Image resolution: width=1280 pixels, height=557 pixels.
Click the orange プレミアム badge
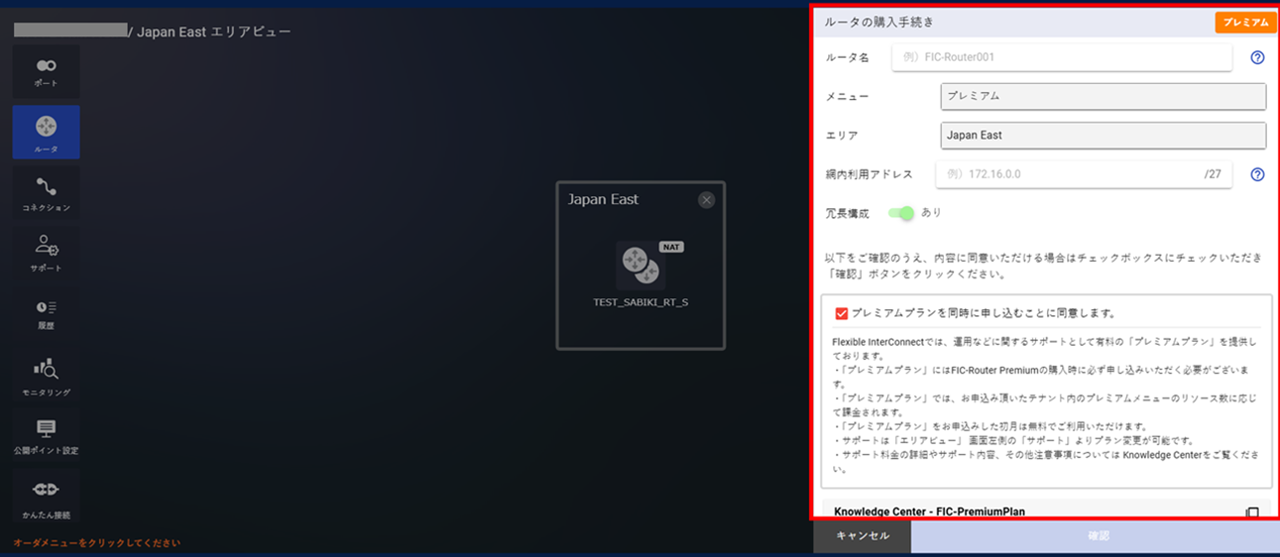tap(1246, 22)
